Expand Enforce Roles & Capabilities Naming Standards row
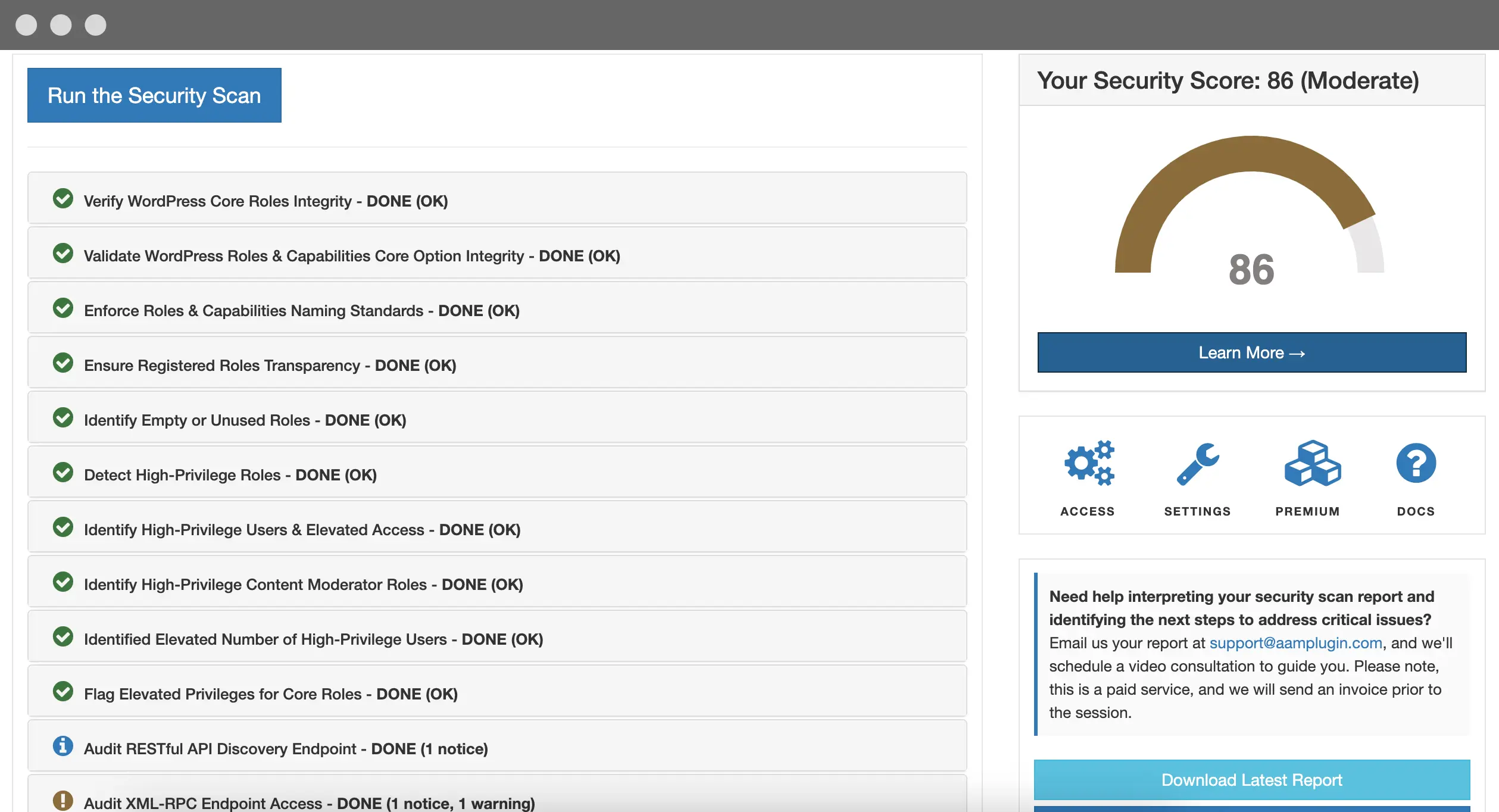The width and height of the screenshot is (1499, 812). [x=497, y=308]
